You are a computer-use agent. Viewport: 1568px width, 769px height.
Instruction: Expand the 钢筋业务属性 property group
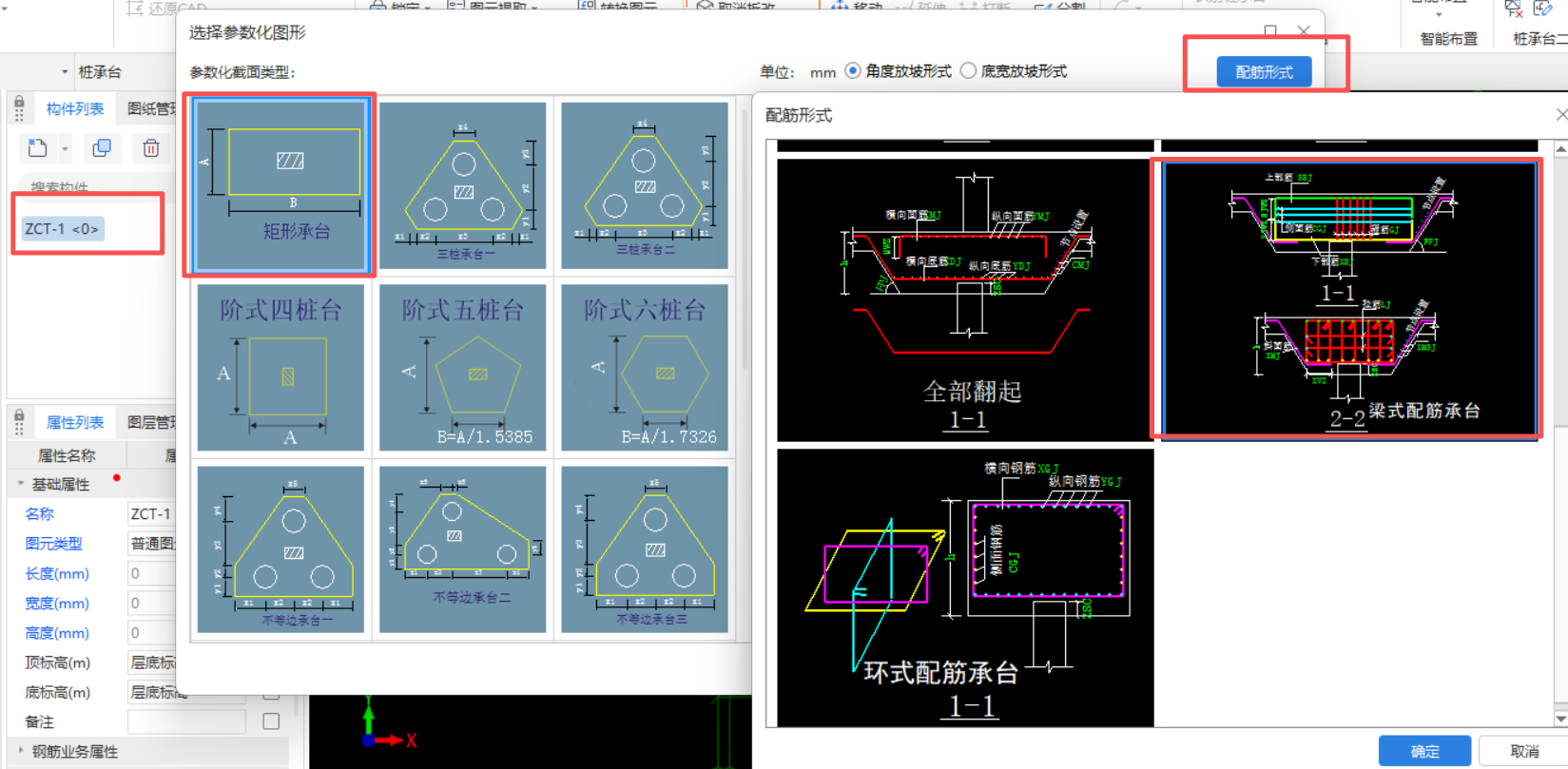21,751
